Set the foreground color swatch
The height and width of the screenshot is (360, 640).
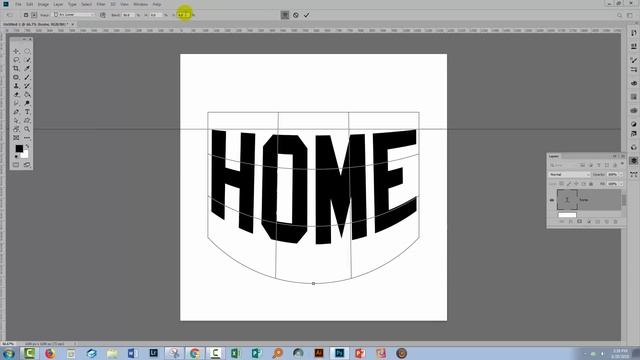click(x=19, y=149)
